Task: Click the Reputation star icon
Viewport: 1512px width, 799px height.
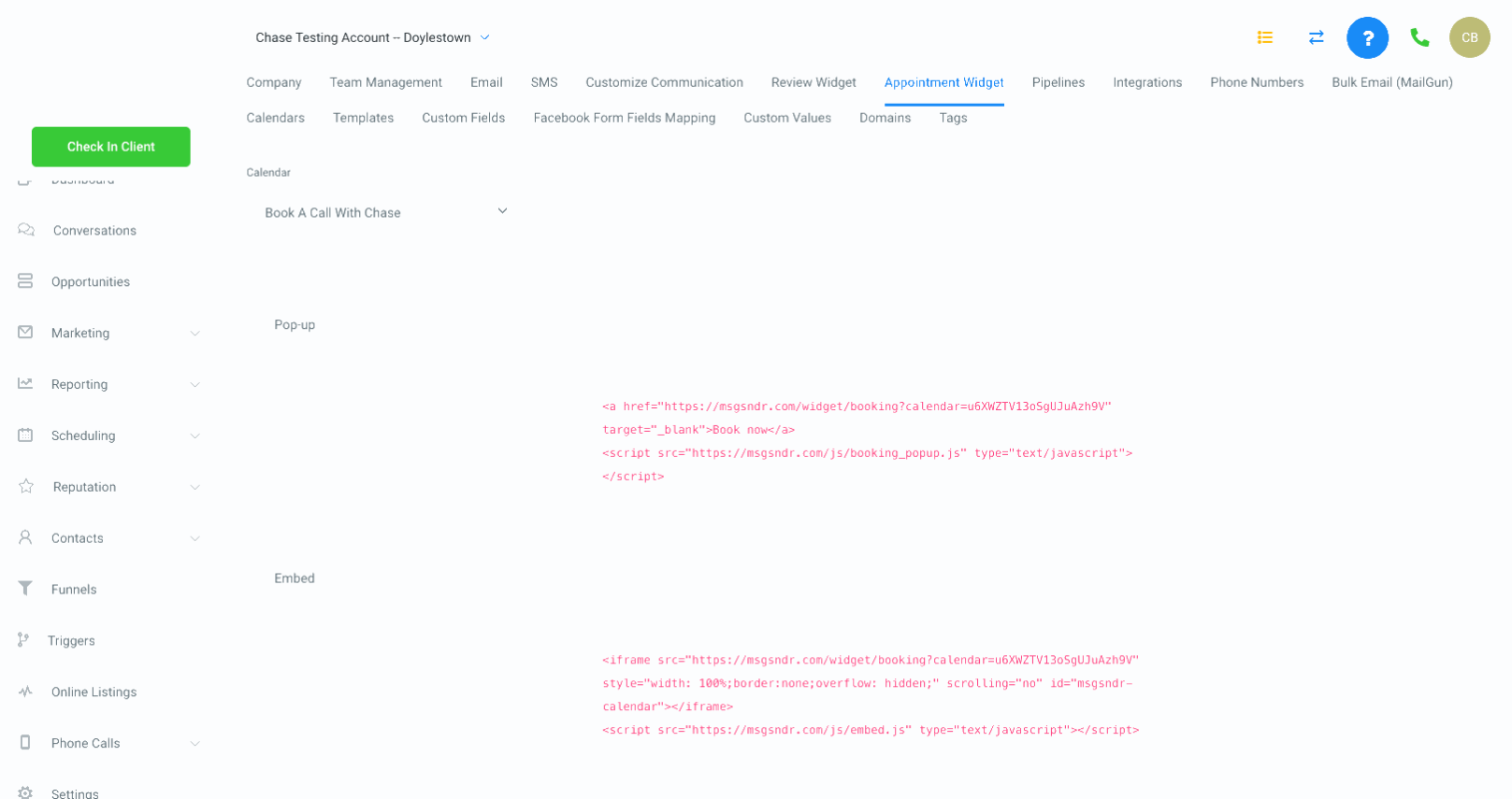Action: coord(26,486)
